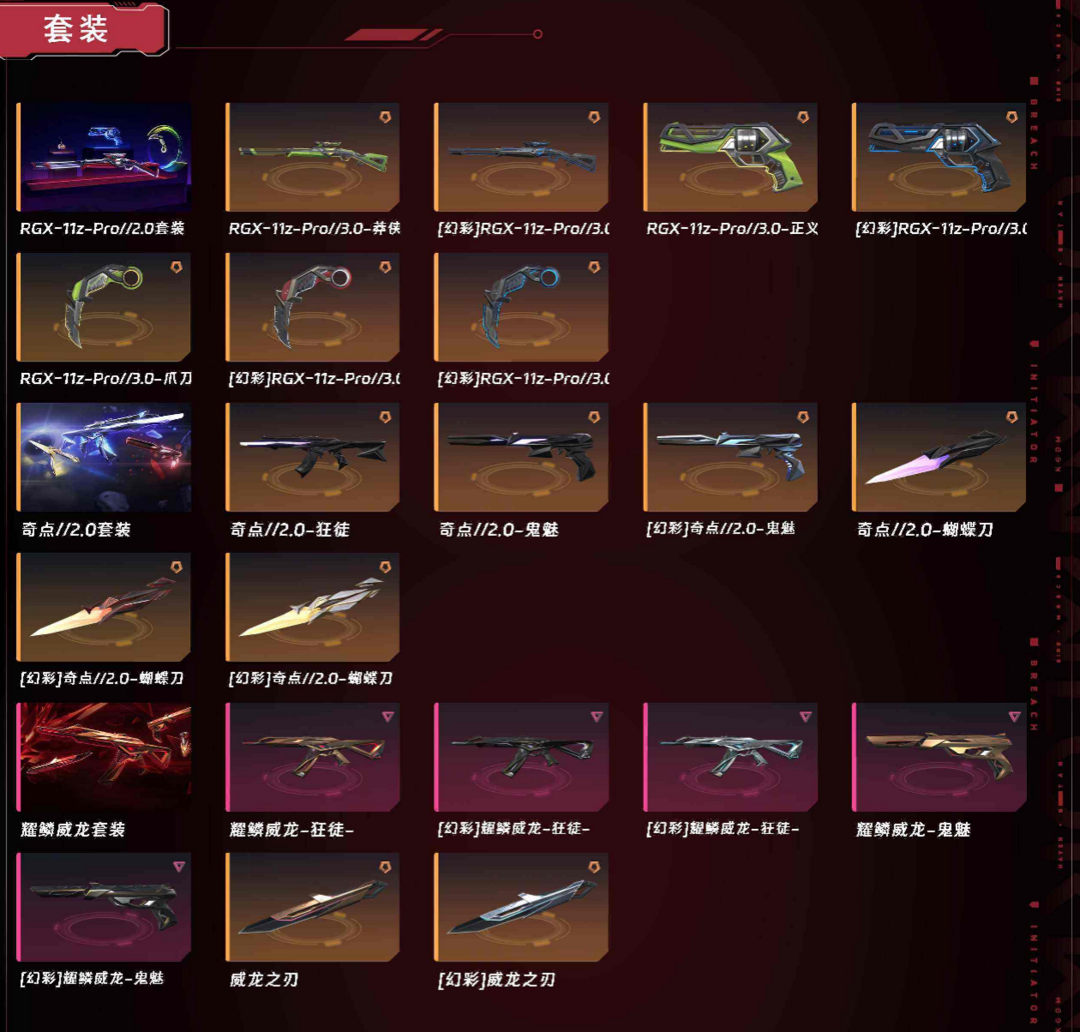The width and height of the screenshot is (1080, 1032).
Task: Click the pink triangle badge on 耀鳞威龙-鬼魅
Action: click(1014, 716)
